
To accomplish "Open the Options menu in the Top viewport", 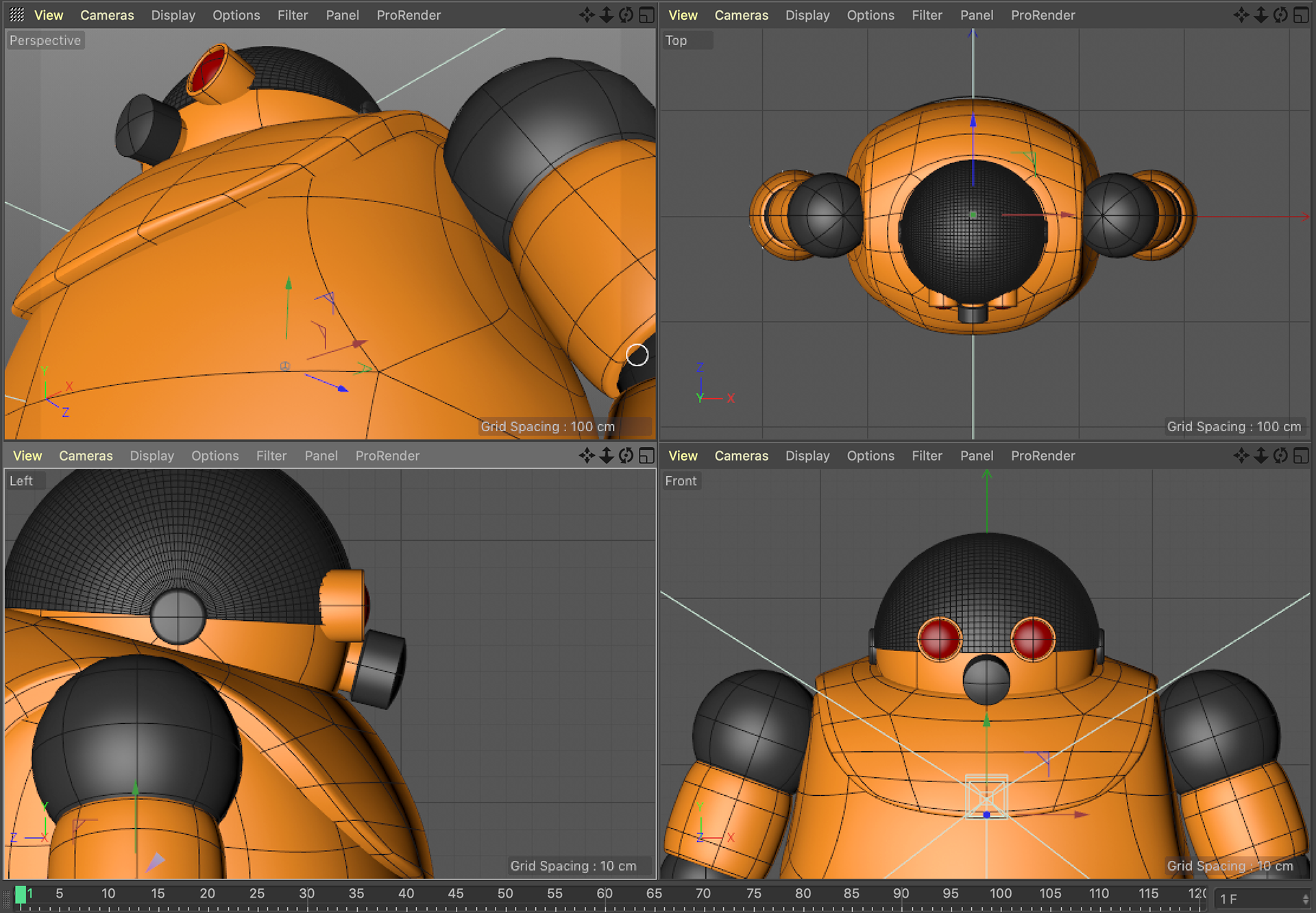I will coord(870,15).
